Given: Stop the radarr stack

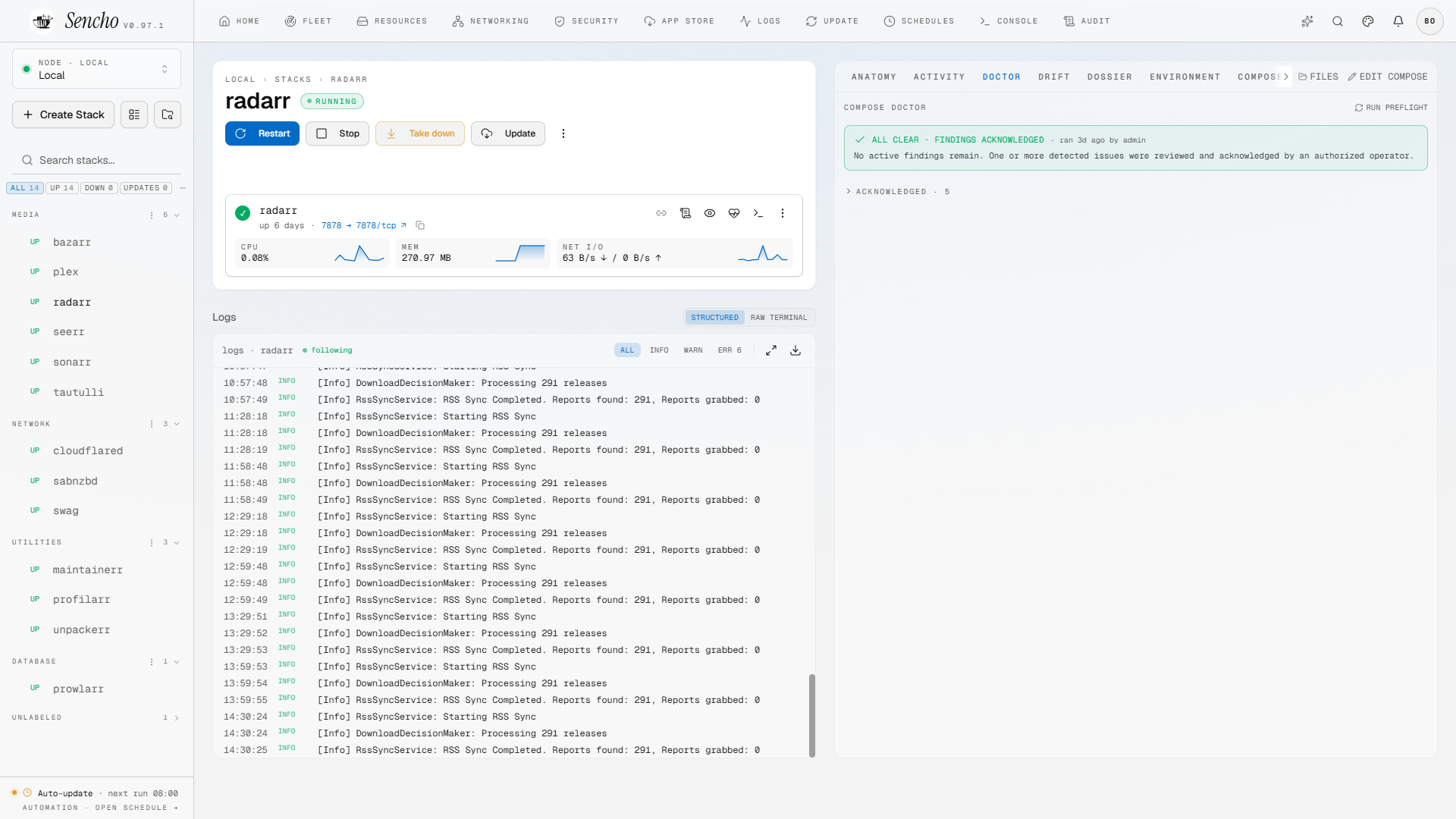Looking at the screenshot, I should (337, 133).
